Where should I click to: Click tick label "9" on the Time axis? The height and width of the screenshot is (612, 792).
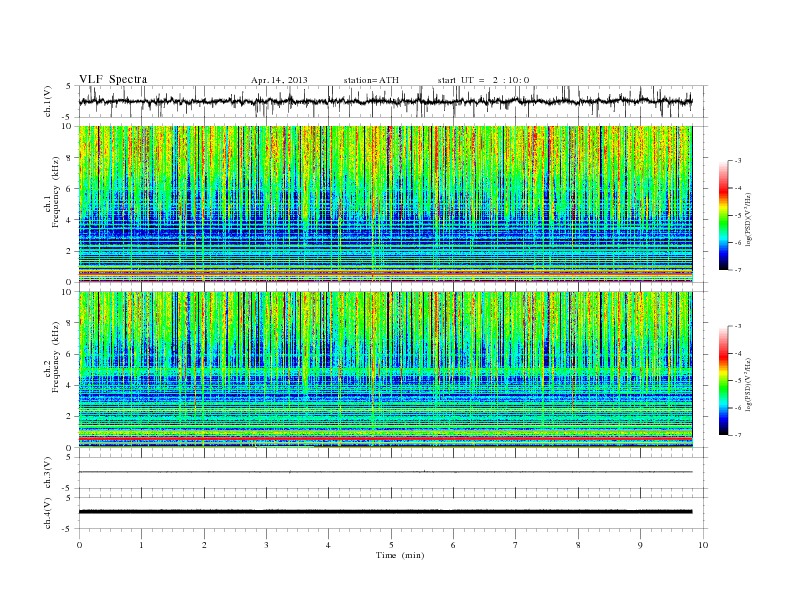[640, 545]
